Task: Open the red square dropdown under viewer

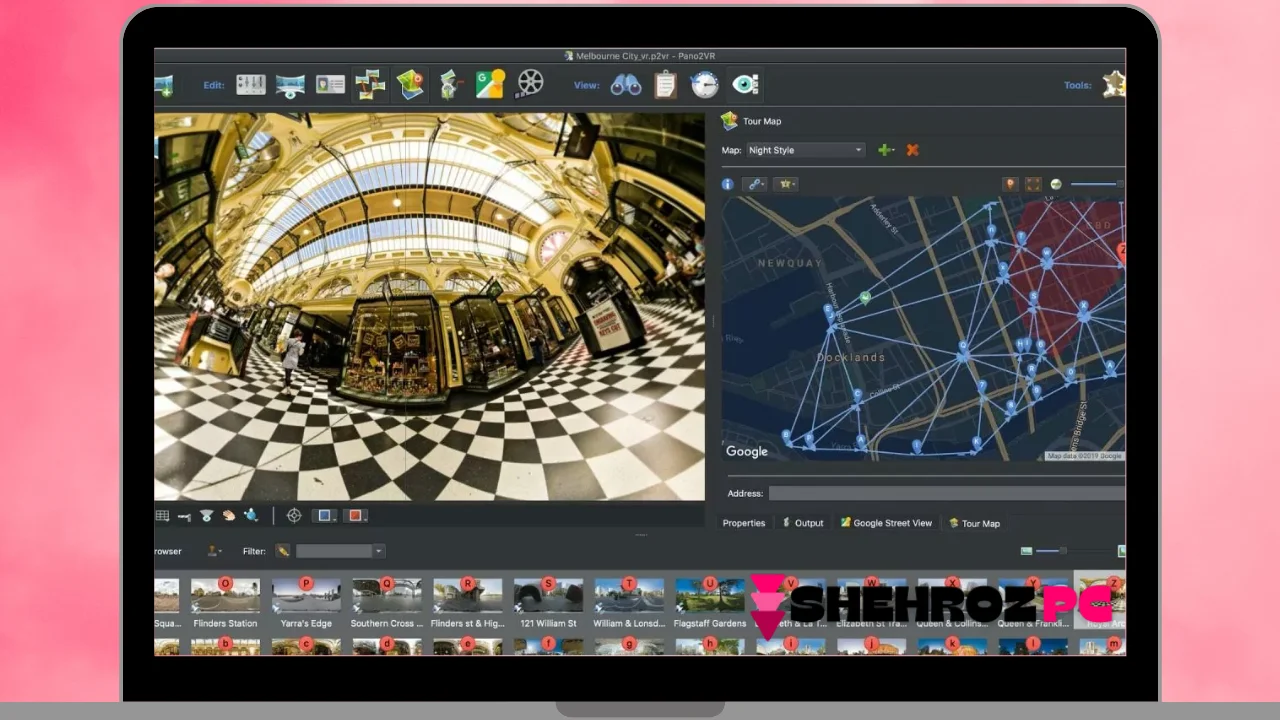Action: pos(356,516)
